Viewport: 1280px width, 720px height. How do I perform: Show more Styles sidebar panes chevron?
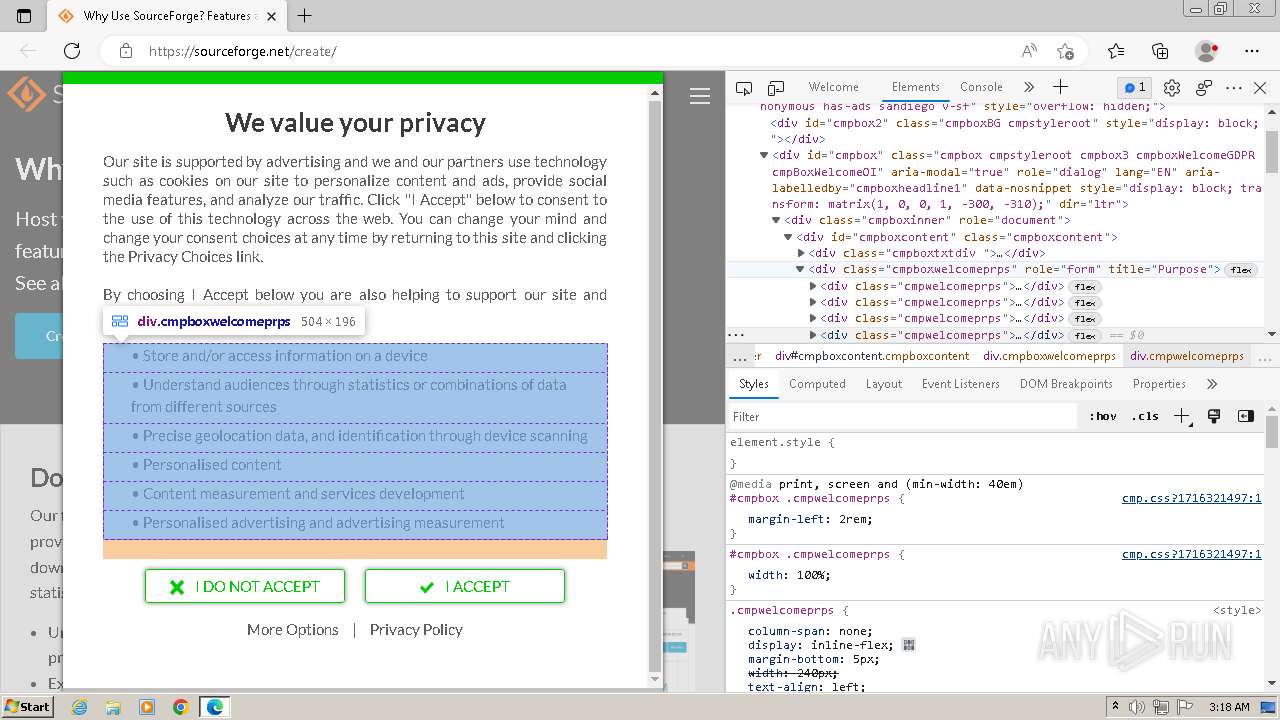click(1212, 384)
